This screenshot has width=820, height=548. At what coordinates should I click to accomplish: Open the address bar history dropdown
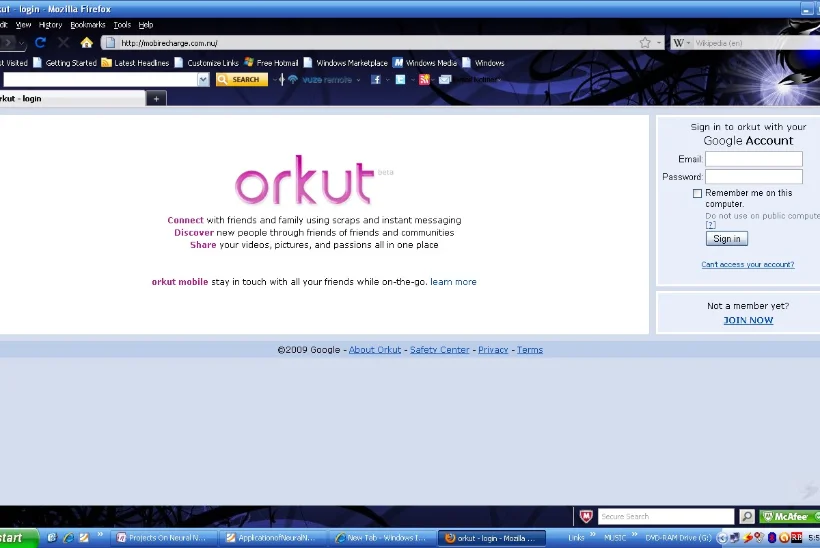click(659, 43)
